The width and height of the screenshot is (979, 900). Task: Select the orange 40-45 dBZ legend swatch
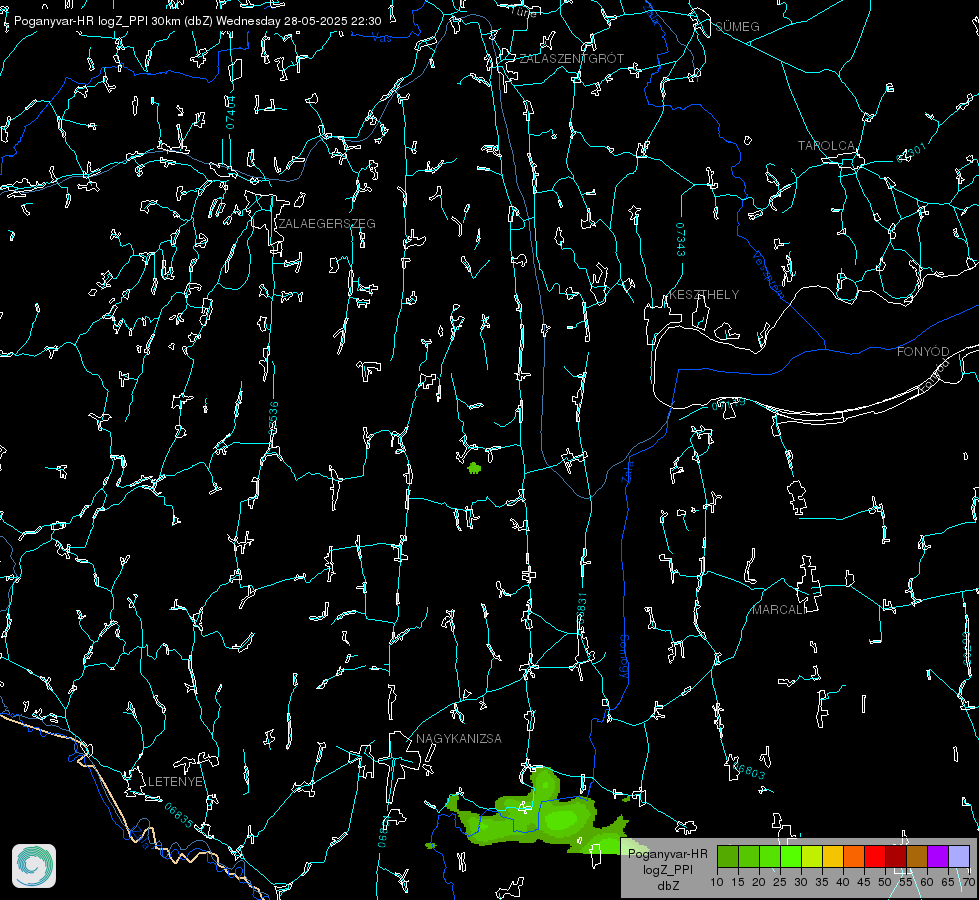pyautogui.click(x=854, y=856)
